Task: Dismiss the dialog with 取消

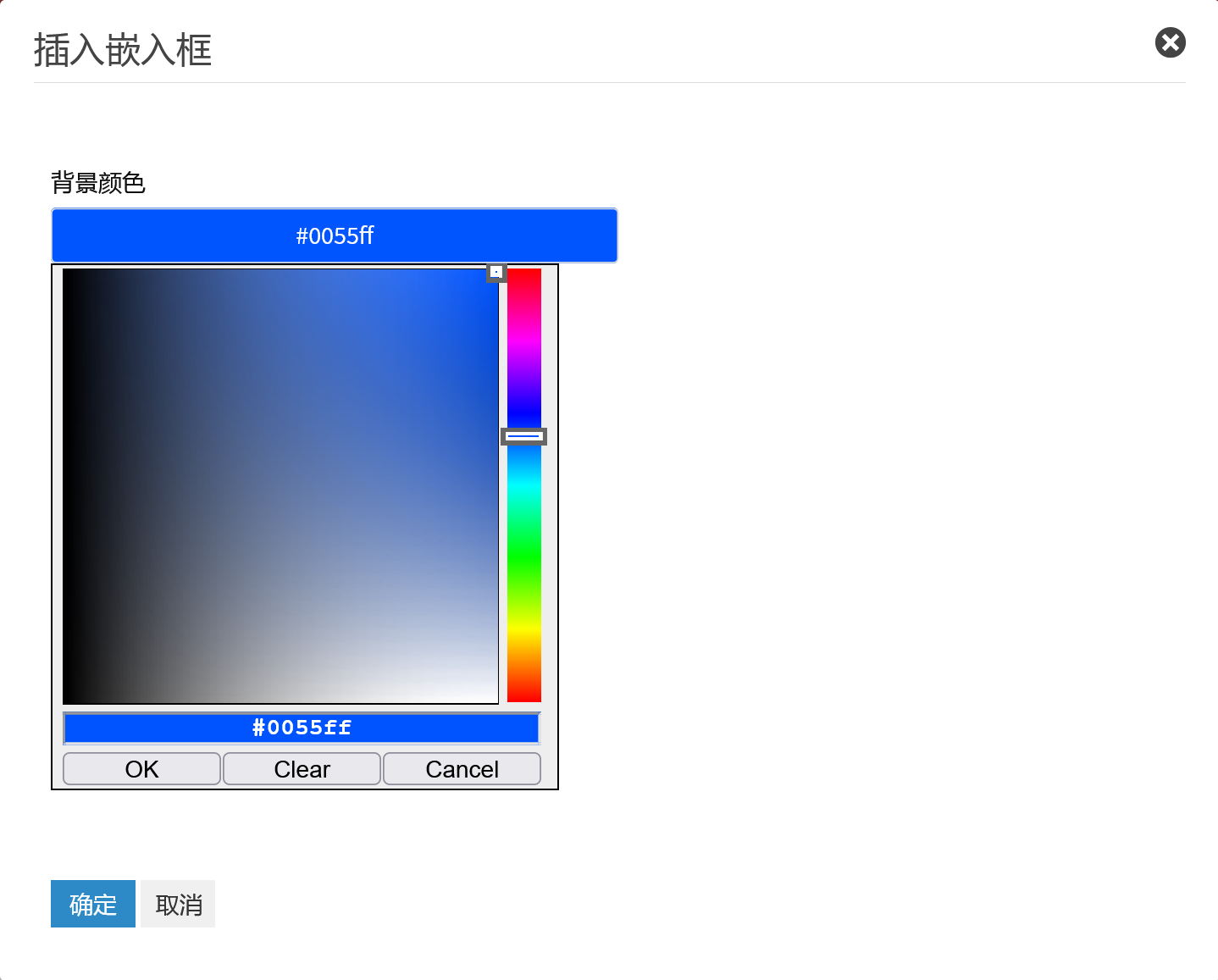Action: coord(178,904)
